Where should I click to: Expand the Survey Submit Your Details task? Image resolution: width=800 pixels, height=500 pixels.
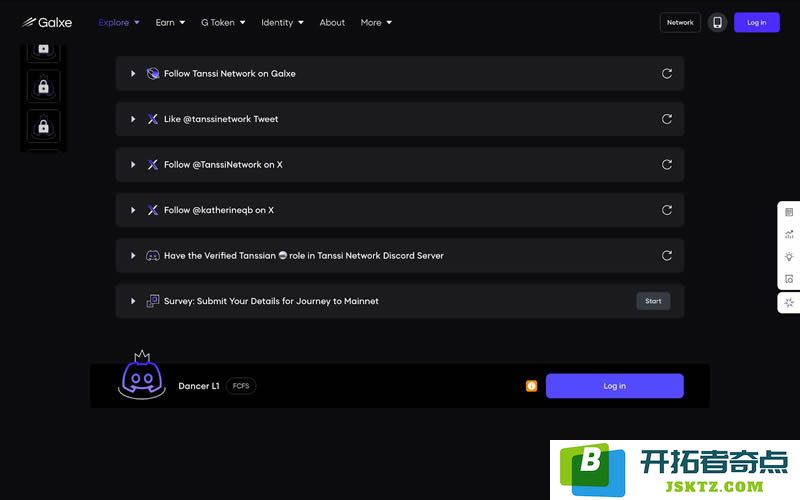click(x=133, y=301)
